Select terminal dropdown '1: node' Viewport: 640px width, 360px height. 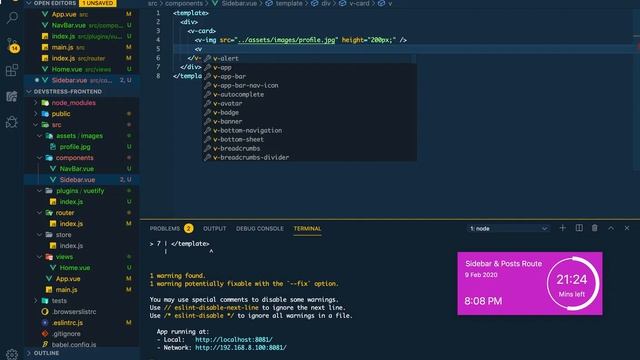[508, 229]
